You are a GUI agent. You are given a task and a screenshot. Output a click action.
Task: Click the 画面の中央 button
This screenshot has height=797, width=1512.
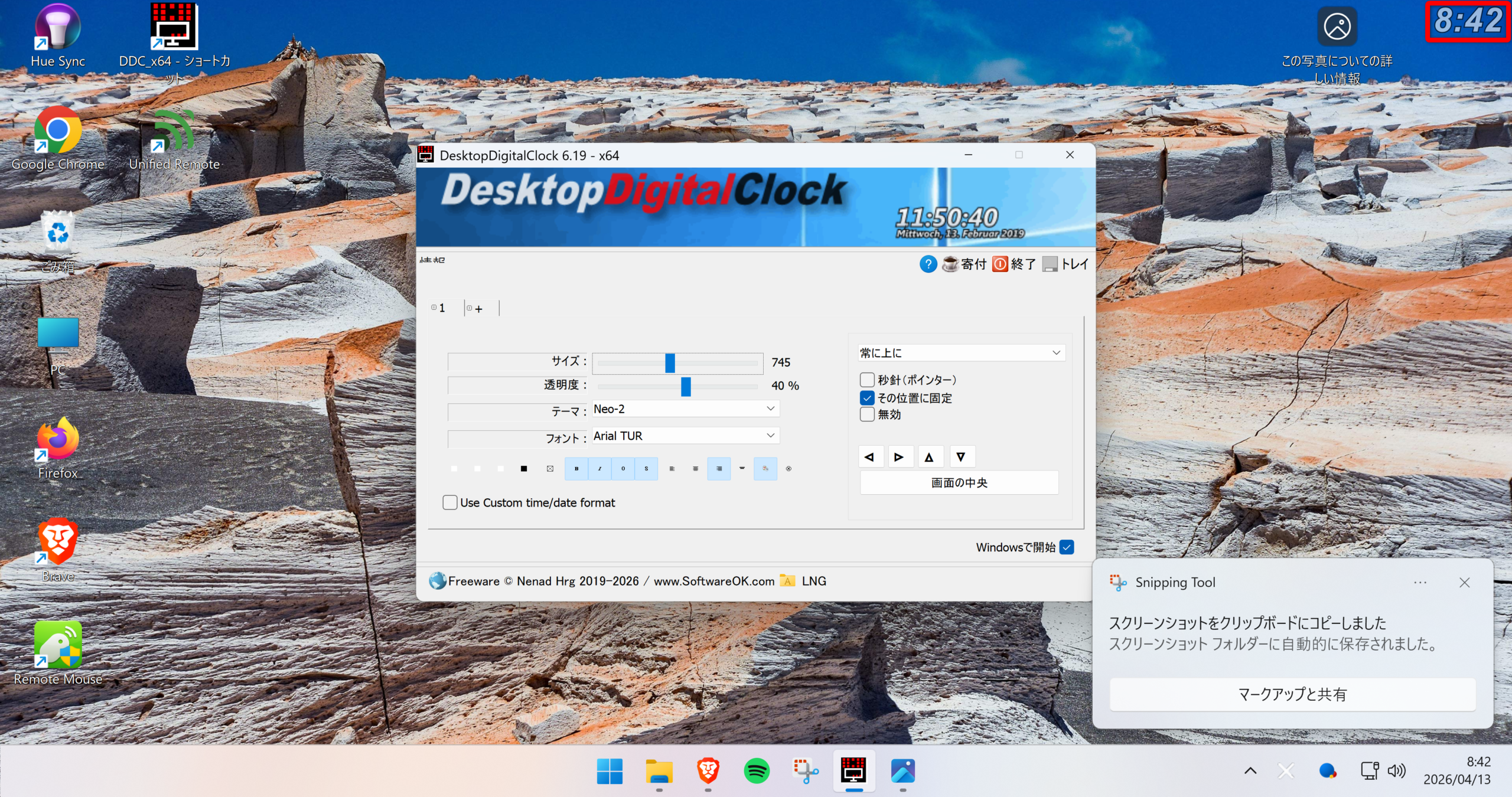point(959,482)
